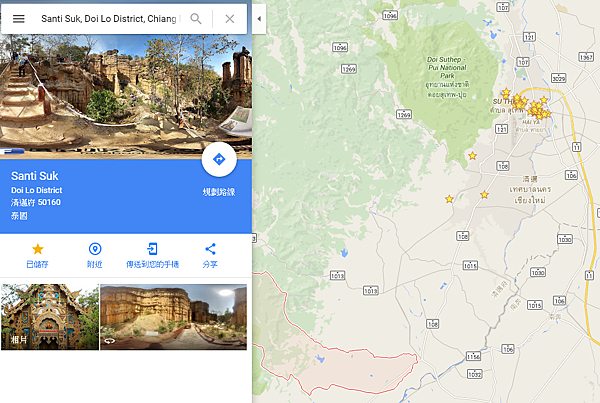Screen dimensions: 600x403
Task: Click the route 1096 shield near park top
Action: point(390,16)
